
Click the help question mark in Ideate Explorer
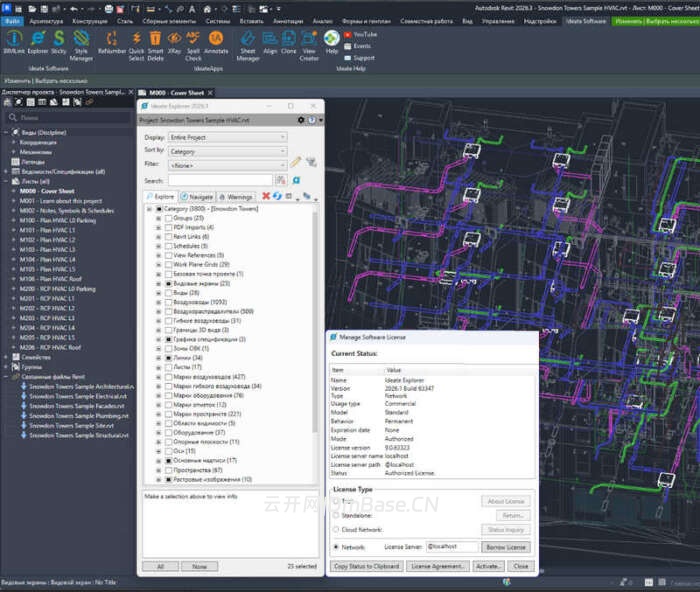point(312,120)
